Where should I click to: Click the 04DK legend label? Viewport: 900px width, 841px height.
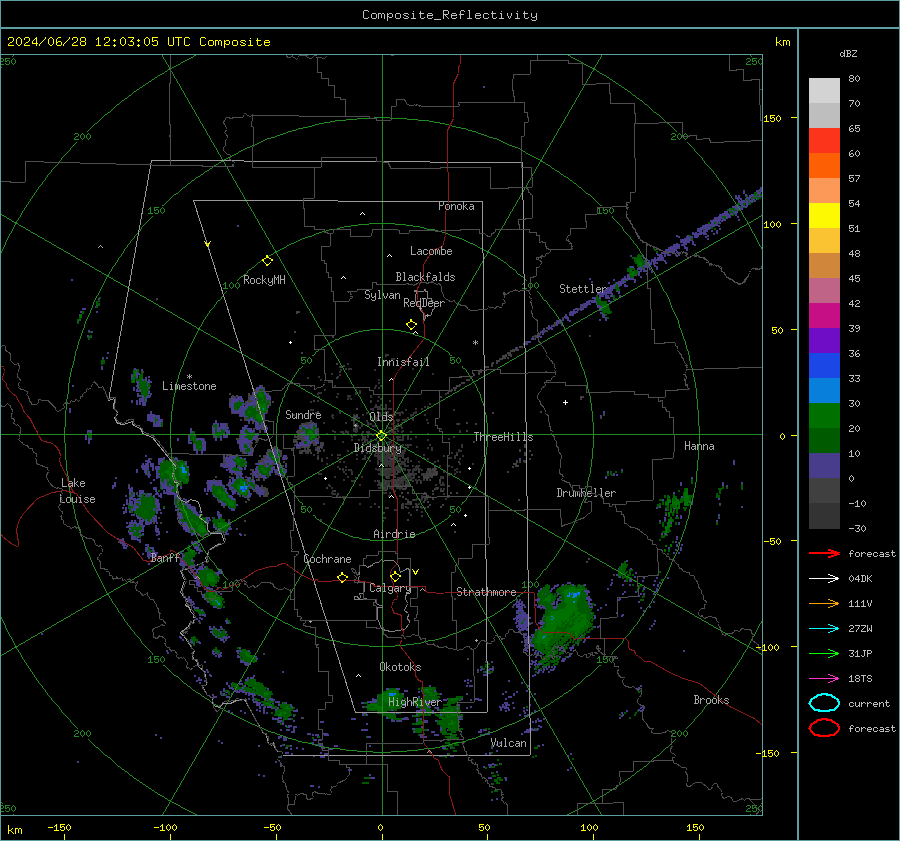[x=860, y=578]
